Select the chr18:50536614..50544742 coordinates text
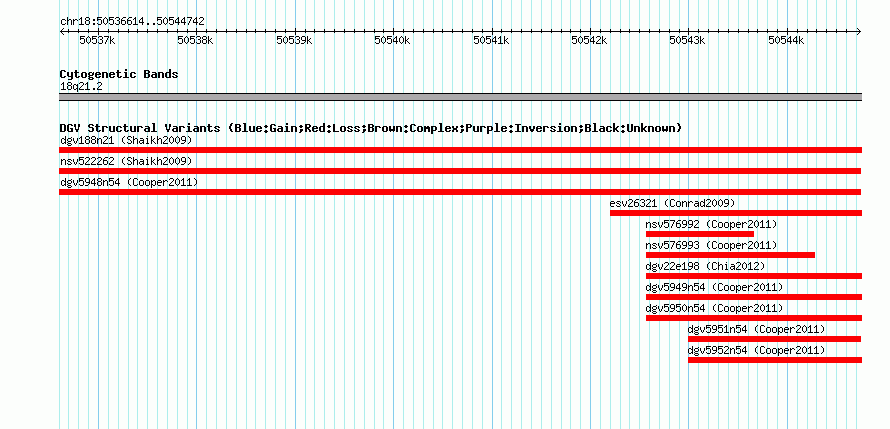This screenshot has height=429, width=890. (x=132, y=22)
